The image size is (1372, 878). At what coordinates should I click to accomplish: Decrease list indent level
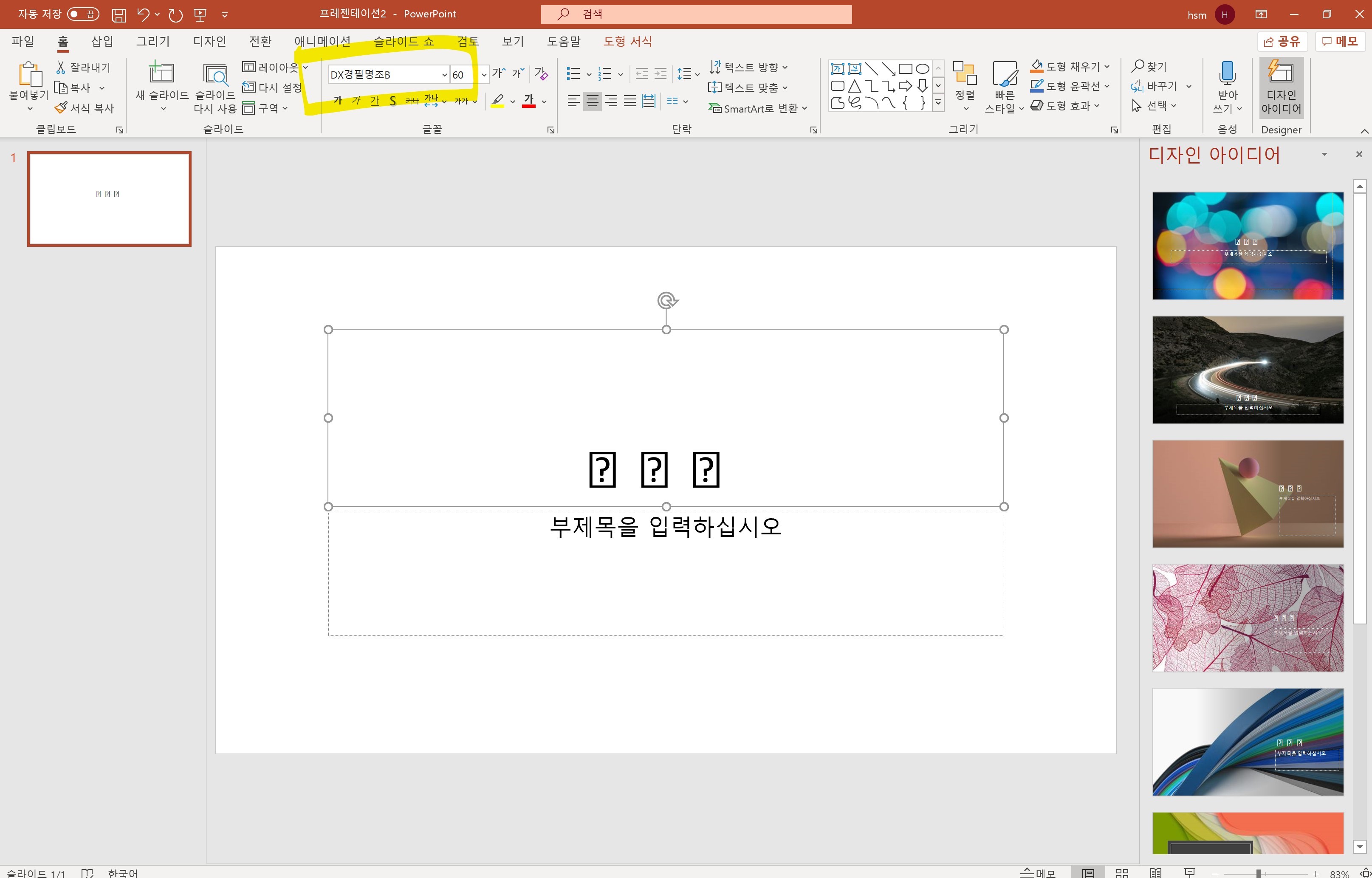coord(641,73)
